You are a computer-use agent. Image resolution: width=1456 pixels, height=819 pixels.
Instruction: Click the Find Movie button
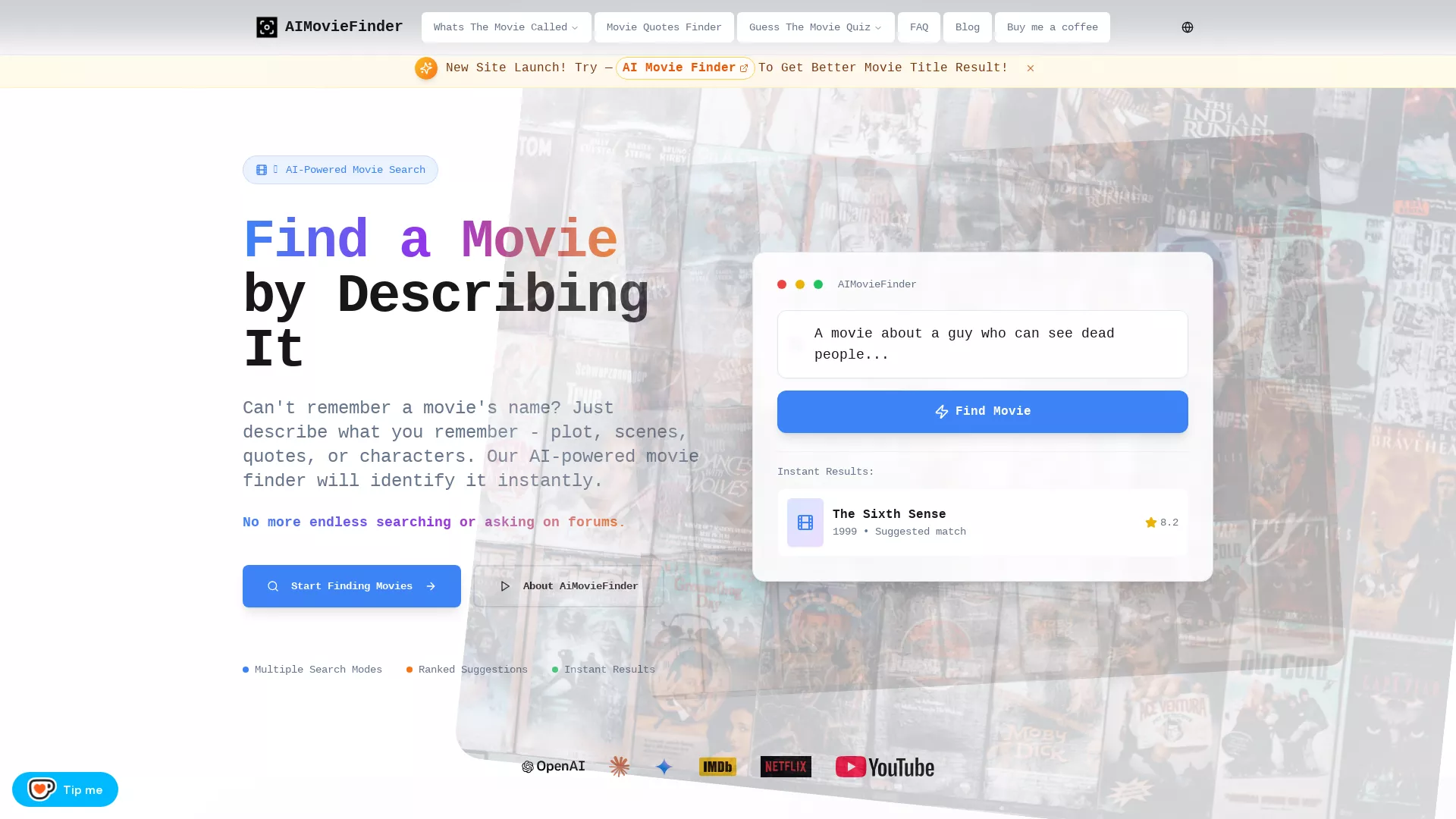[983, 412]
